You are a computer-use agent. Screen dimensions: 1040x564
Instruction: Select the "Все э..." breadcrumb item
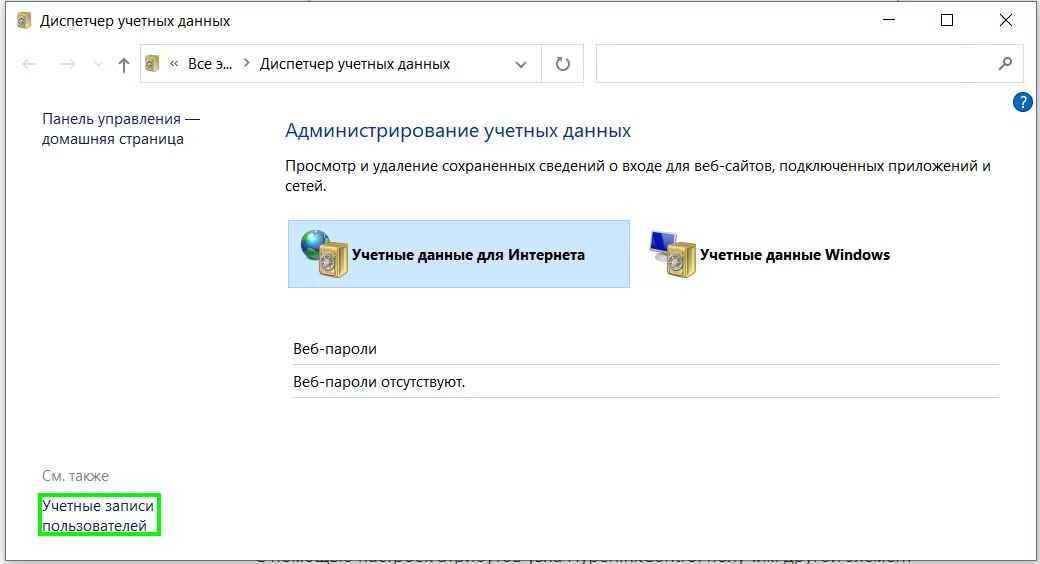tap(210, 64)
